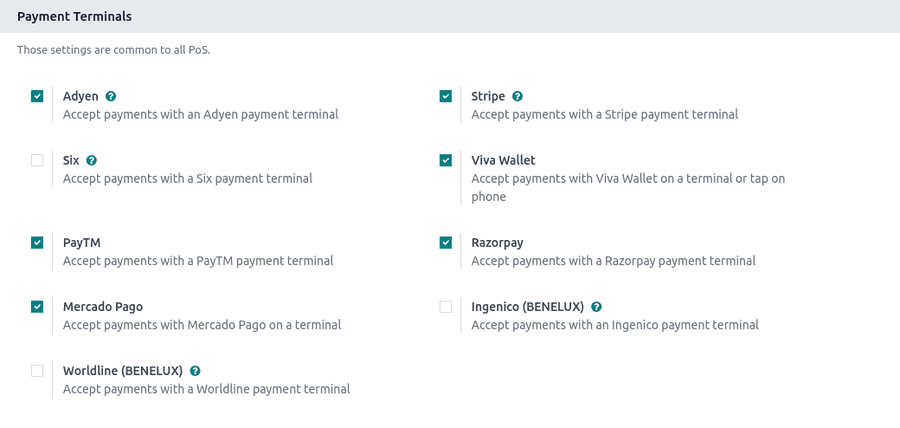Tick the Worldline (BENELUX) checkbox

click(x=37, y=370)
